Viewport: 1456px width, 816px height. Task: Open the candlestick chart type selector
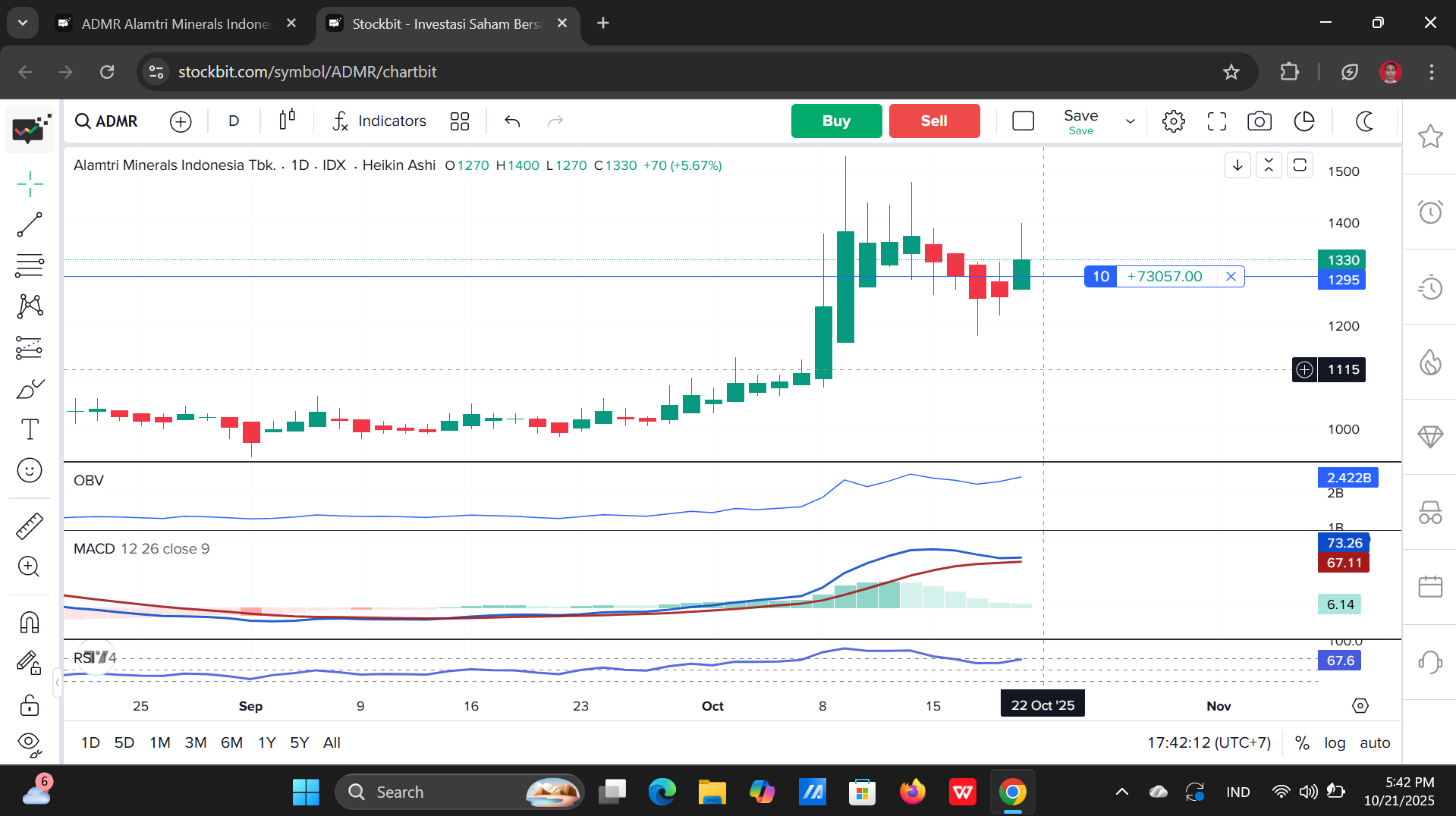click(287, 121)
